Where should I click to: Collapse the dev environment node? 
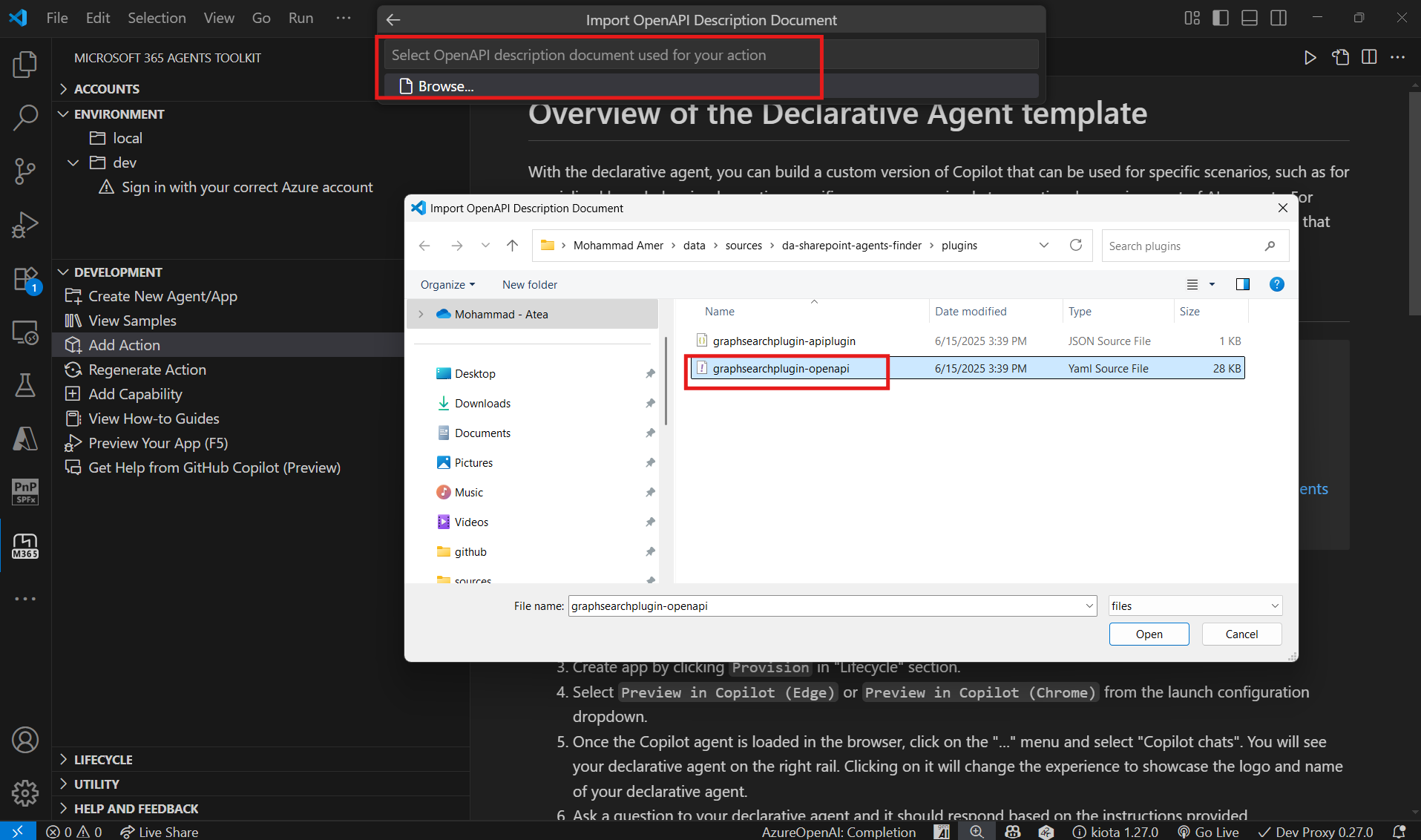pos(73,163)
